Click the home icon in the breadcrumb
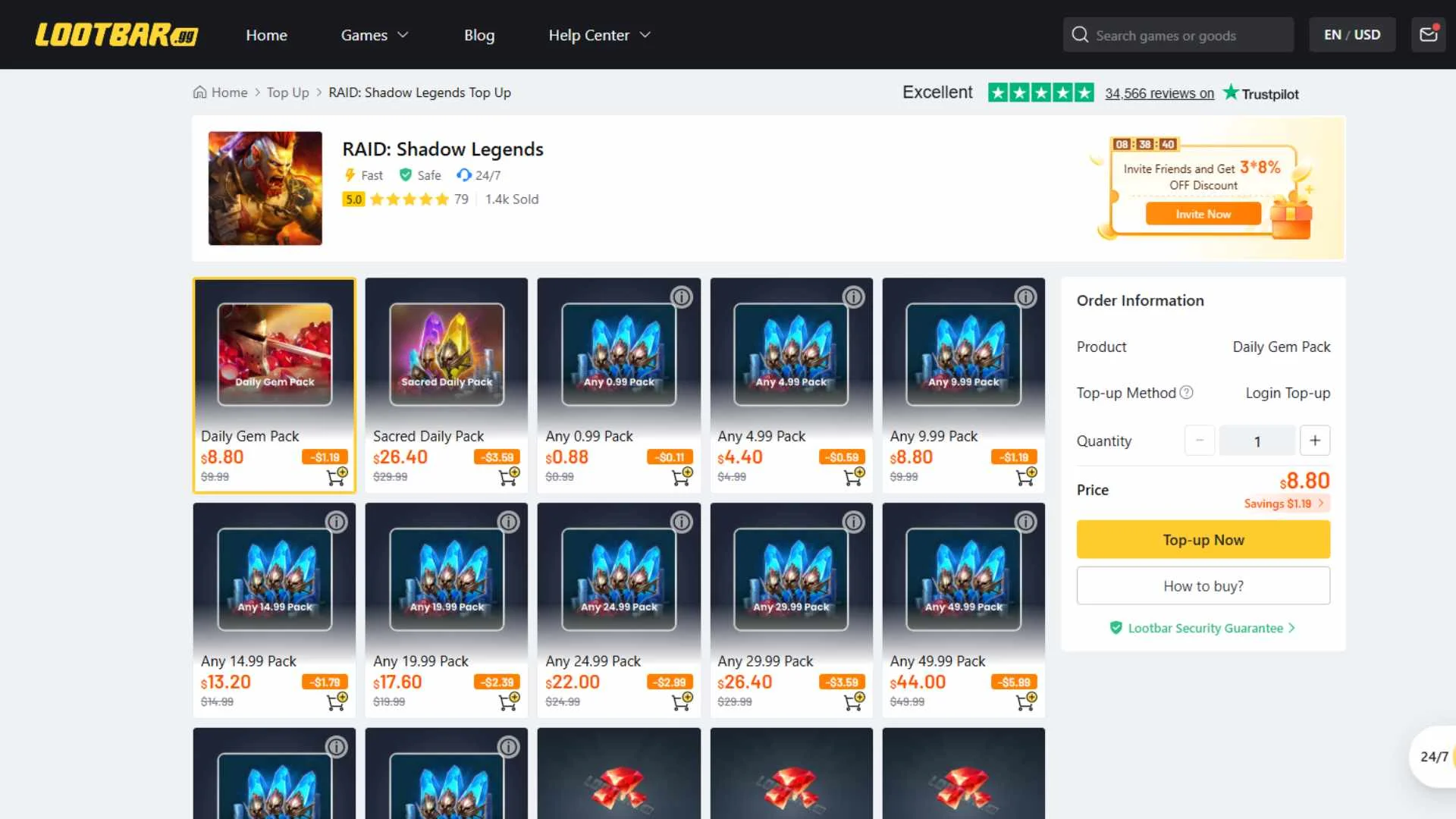1456x819 pixels. (x=197, y=92)
